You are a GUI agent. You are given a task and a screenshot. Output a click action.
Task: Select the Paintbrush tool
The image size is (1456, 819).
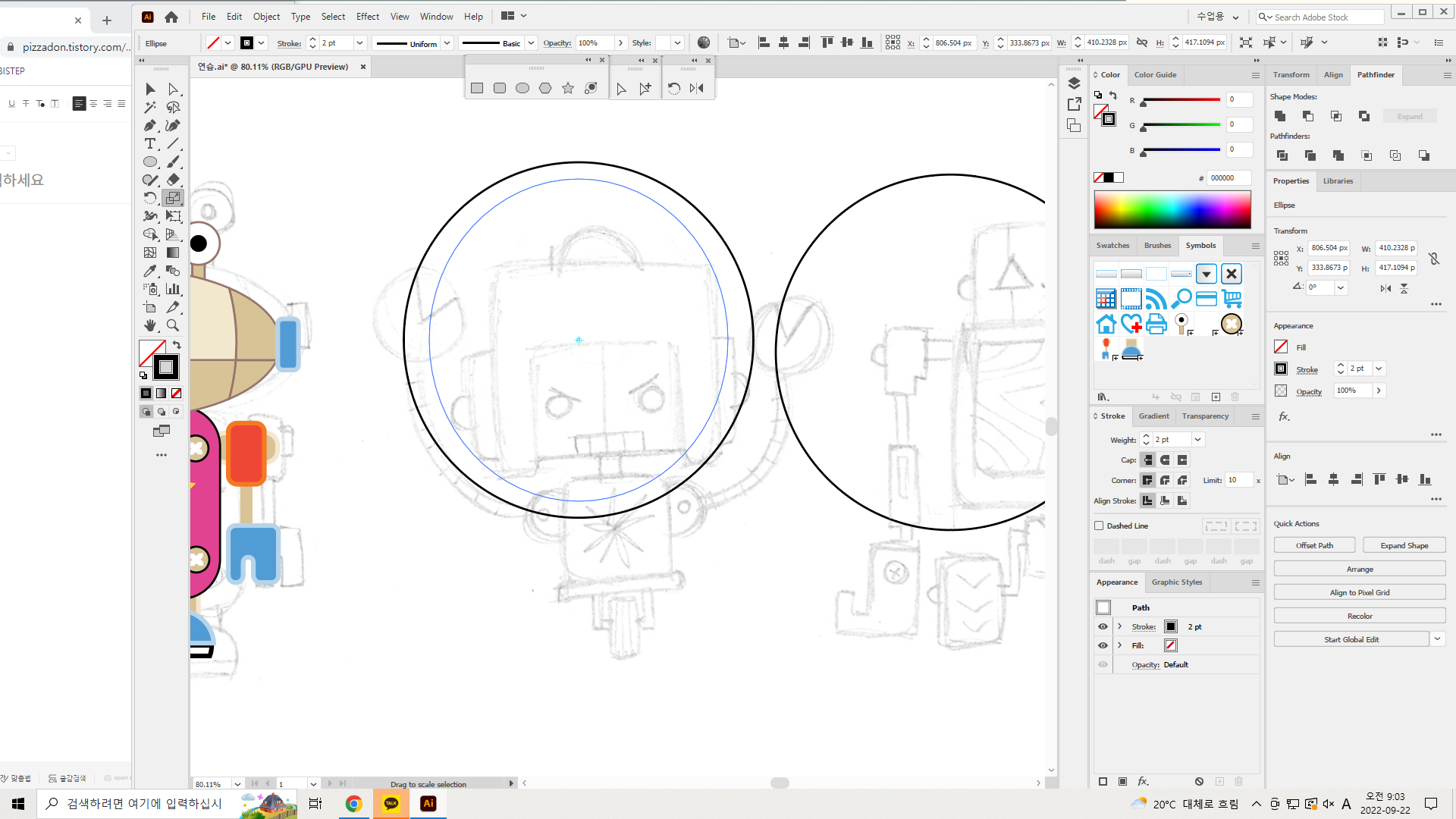pyautogui.click(x=173, y=162)
